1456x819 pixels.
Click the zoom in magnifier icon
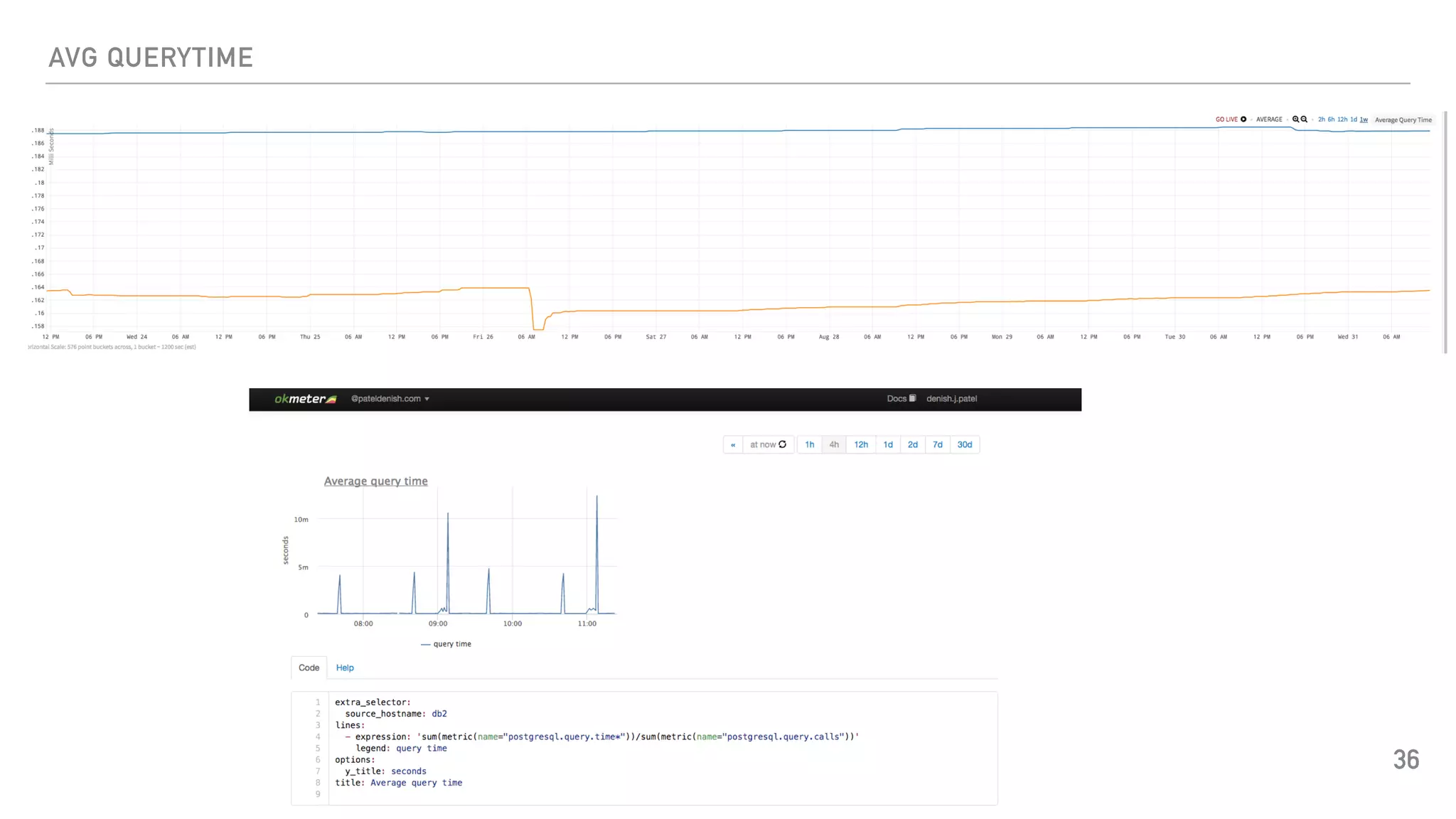point(1295,119)
